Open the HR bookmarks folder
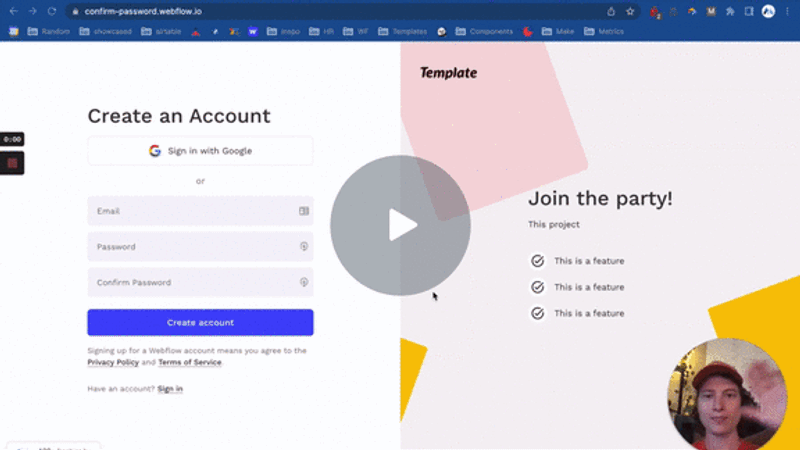This screenshot has width=800, height=450. click(321, 32)
